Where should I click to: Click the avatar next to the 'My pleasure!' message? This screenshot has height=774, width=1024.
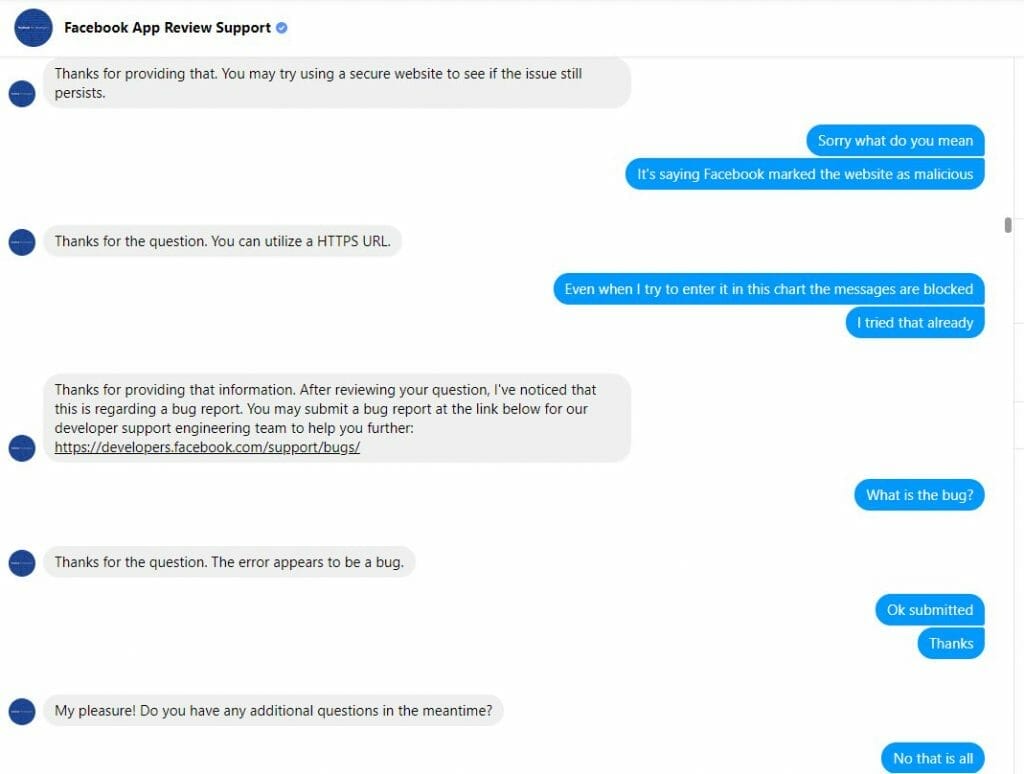[x=22, y=710]
